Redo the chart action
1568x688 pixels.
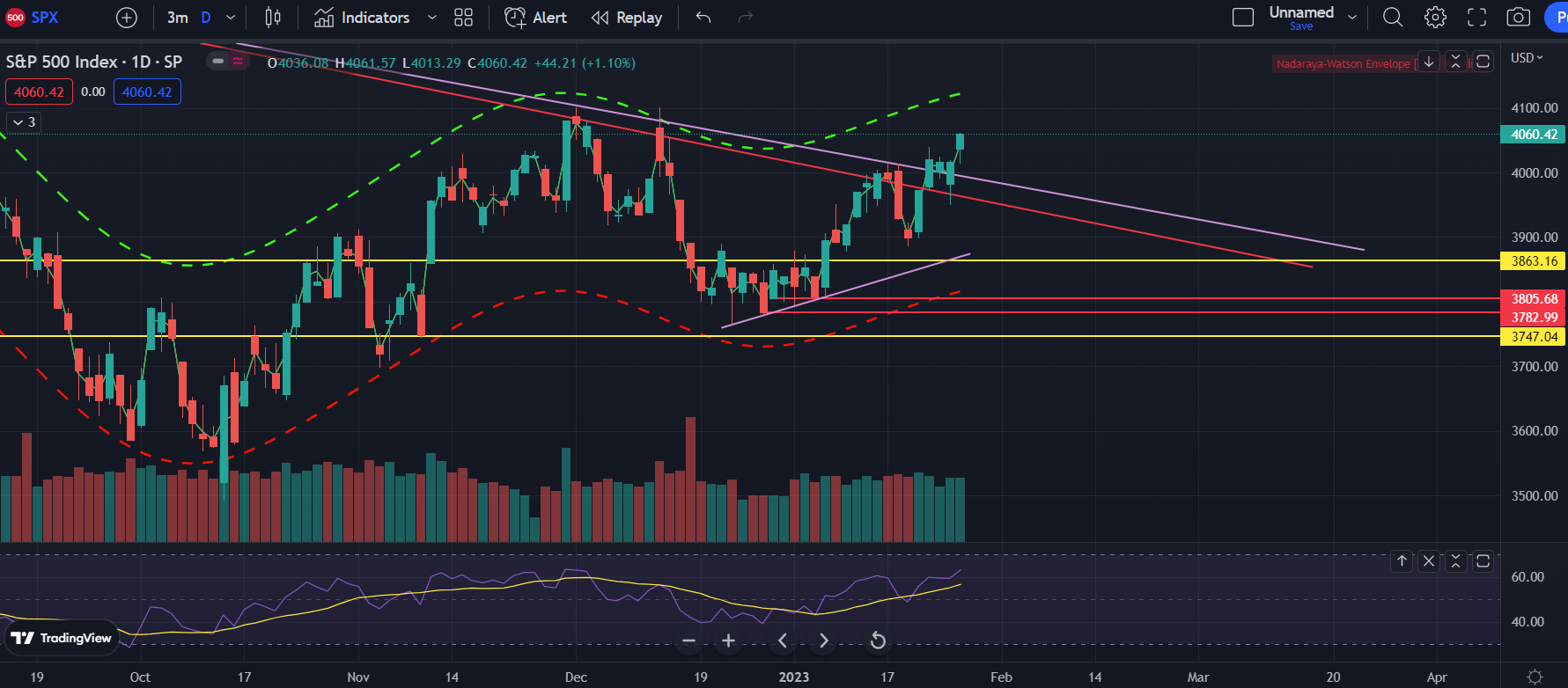click(745, 18)
